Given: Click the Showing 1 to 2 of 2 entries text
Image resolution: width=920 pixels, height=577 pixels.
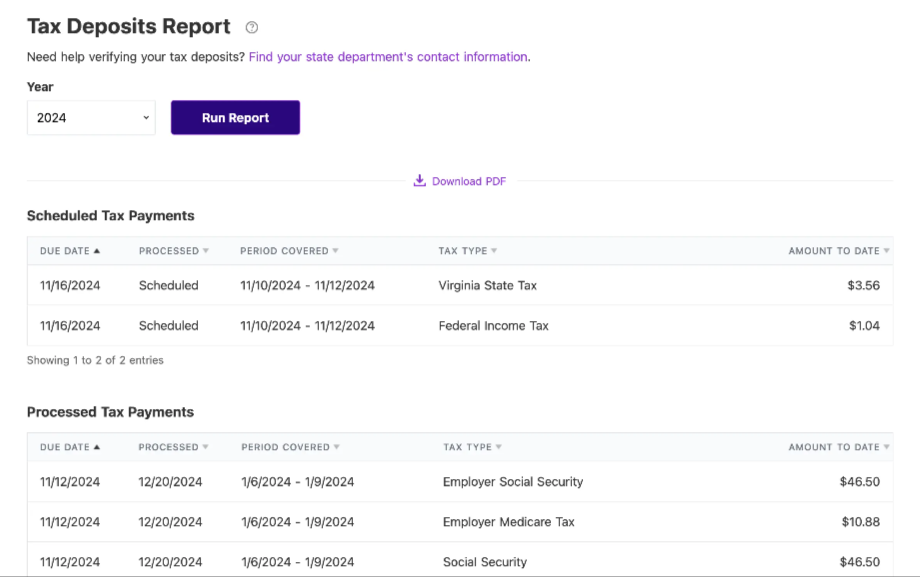Looking at the screenshot, I should [95, 360].
